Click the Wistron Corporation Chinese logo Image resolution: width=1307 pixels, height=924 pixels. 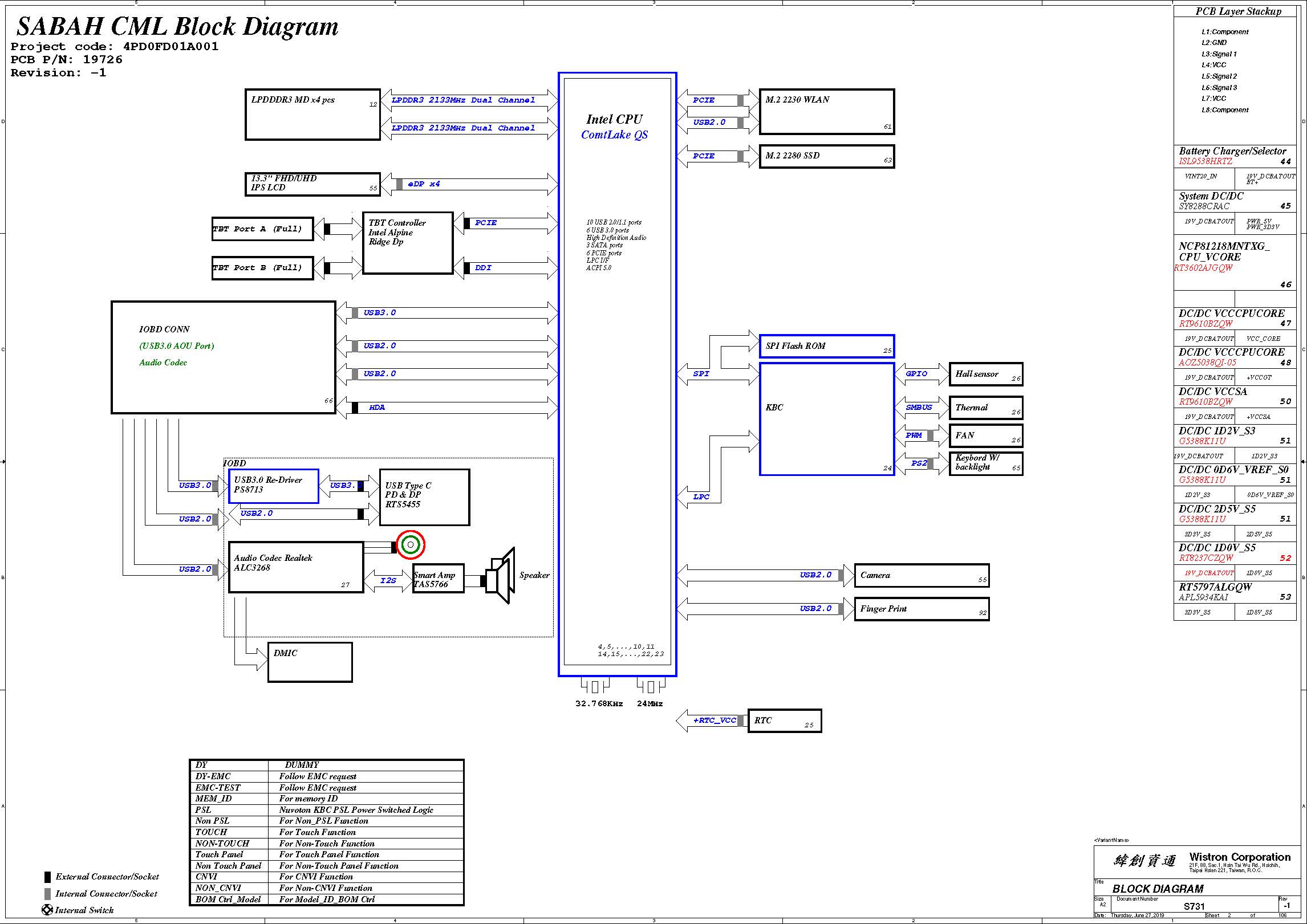[1144, 861]
